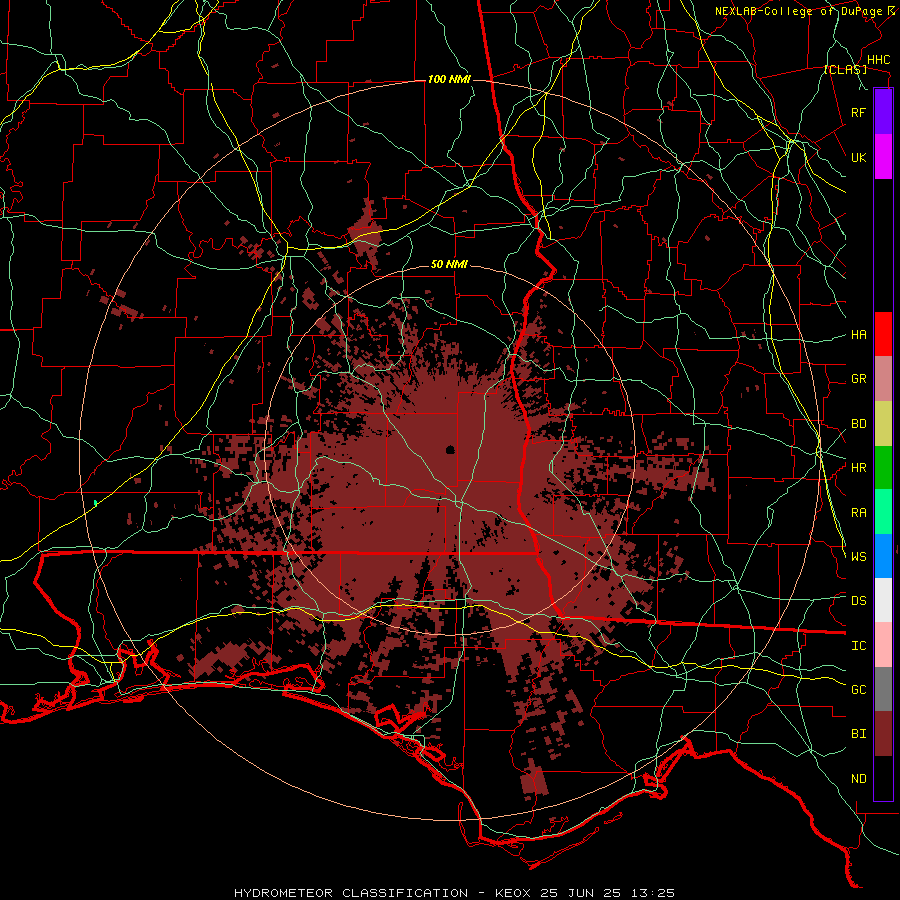Click the teal RA legend swatch
The width and height of the screenshot is (900, 900).
[883, 513]
